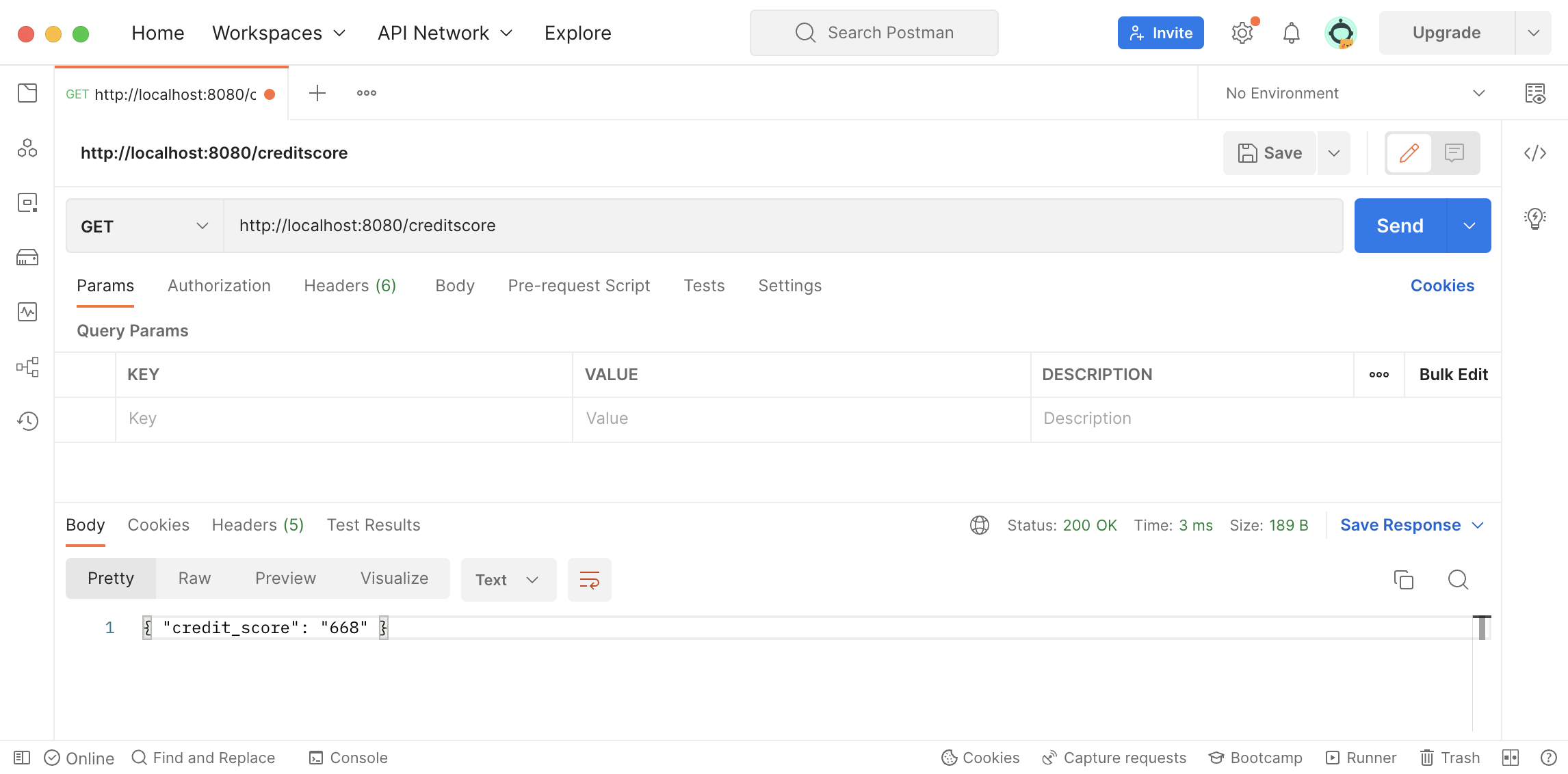Open the Cookies link near Send
This screenshot has width=1568, height=774.
pos(1442,286)
